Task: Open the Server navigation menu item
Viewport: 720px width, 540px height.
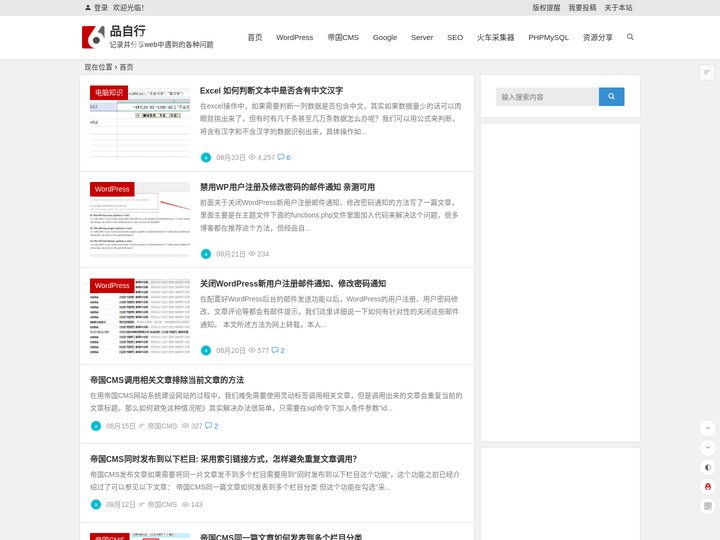Action: coord(422,37)
